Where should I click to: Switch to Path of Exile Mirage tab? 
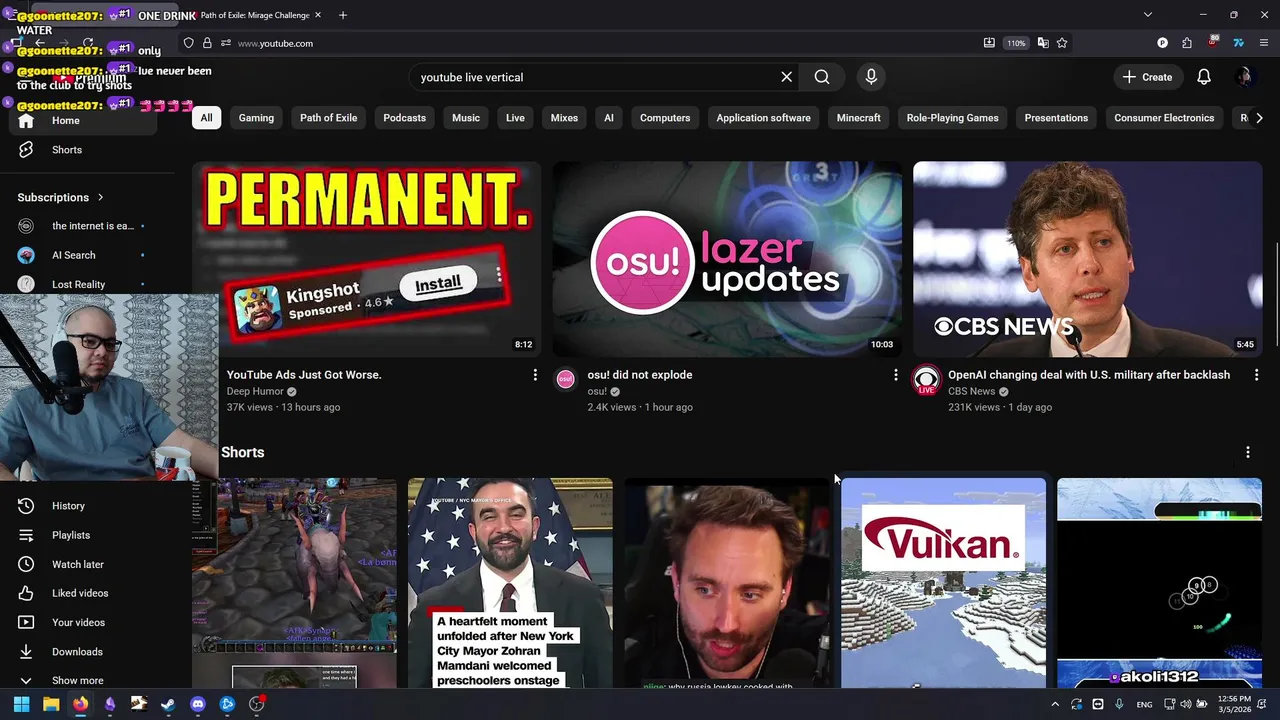(x=255, y=15)
